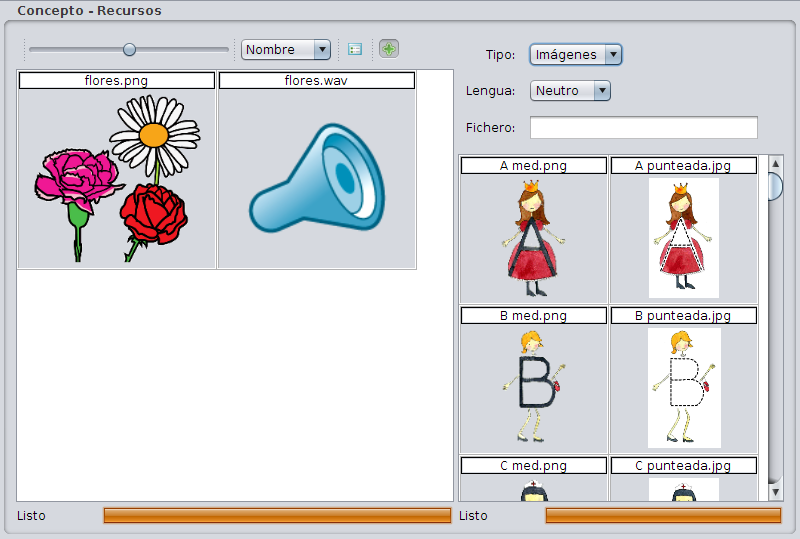The width and height of the screenshot is (800, 539).
Task: Select the C med.png image thumbnail
Action: click(x=534, y=487)
